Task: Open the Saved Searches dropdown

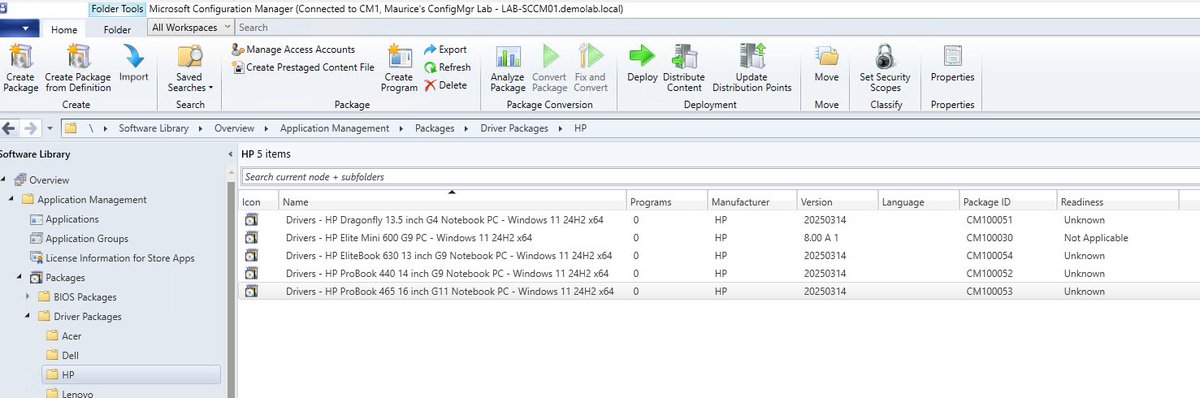Action: (190, 68)
